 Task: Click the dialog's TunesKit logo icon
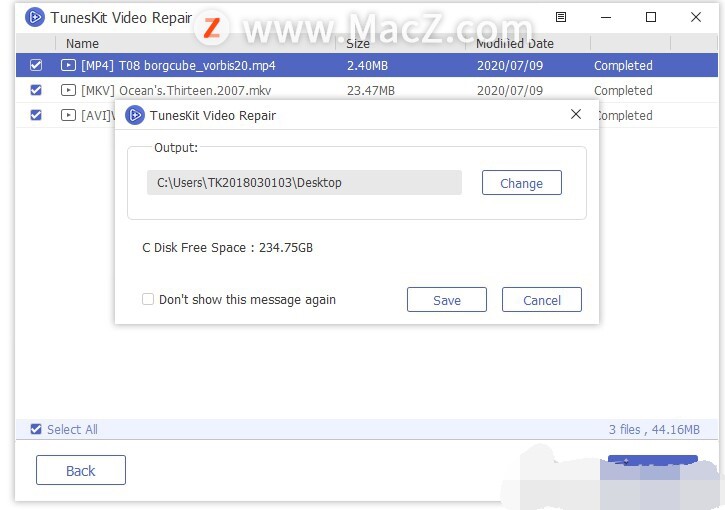pyautogui.click(x=135, y=115)
